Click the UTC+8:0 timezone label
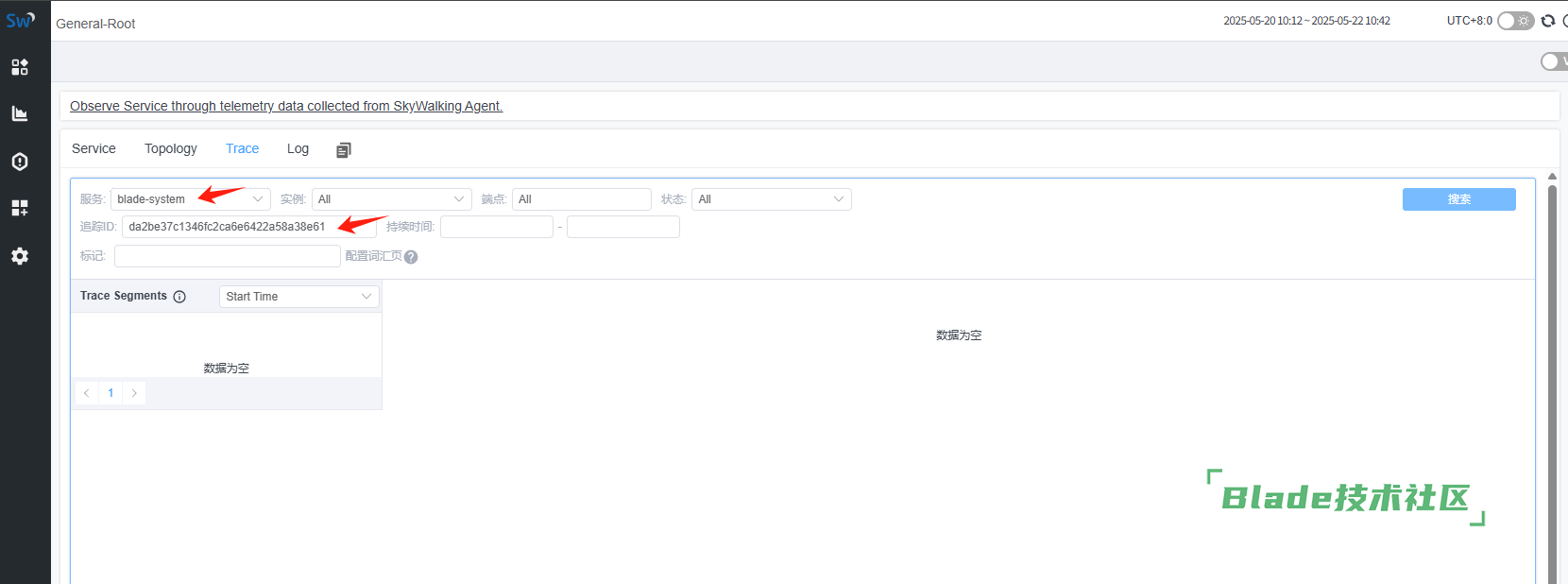The height and width of the screenshot is (584, 1568). (x=1469, y=21)
